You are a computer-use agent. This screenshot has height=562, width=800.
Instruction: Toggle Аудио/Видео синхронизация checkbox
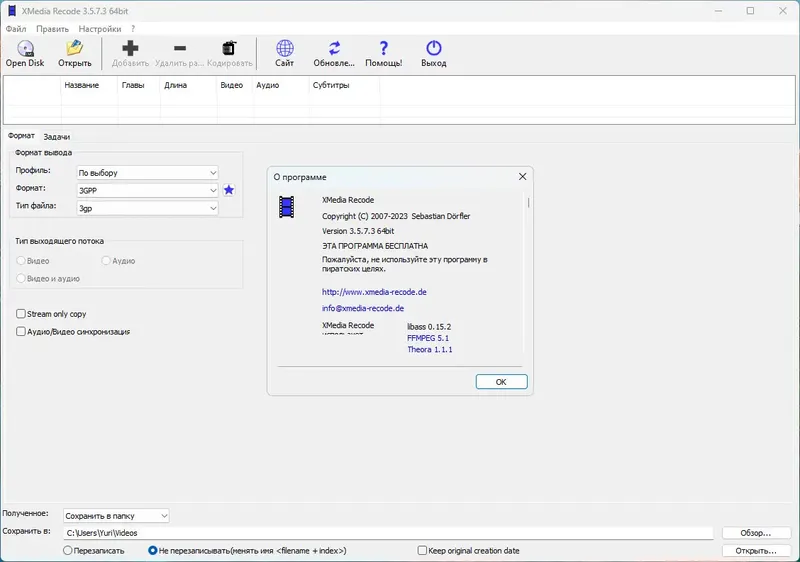(21, 331)
